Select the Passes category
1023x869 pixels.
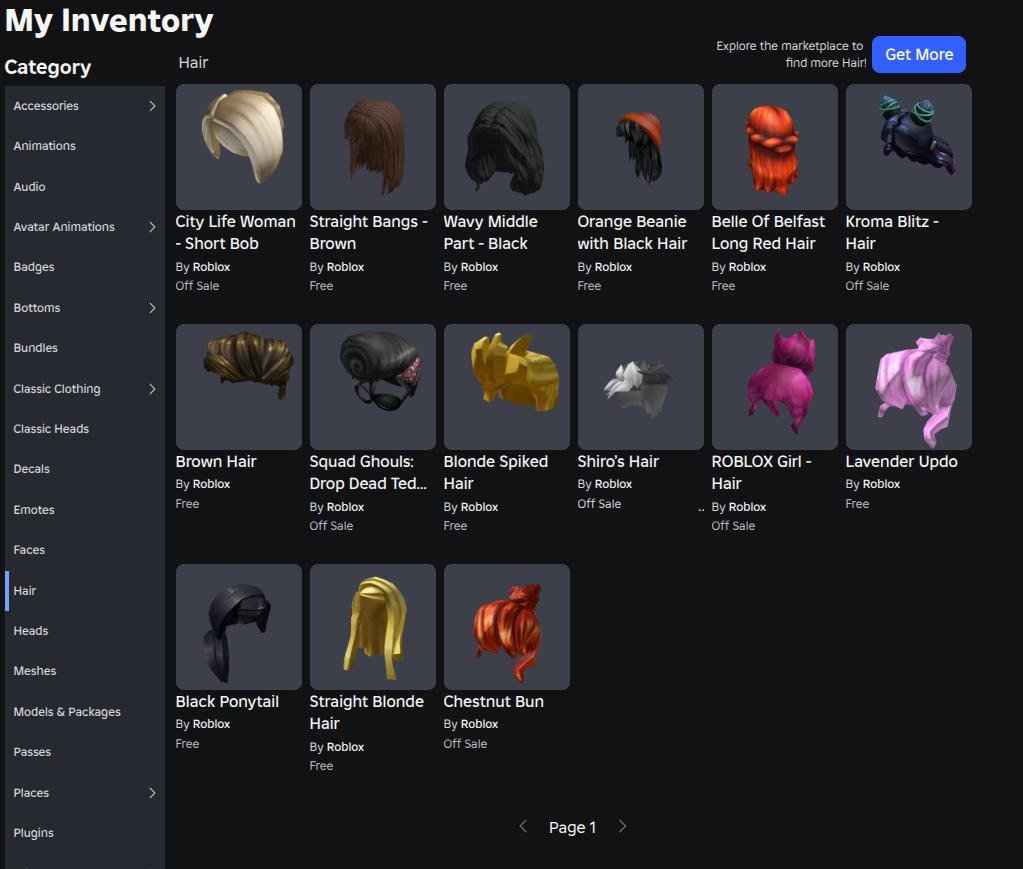pos(85,752)
